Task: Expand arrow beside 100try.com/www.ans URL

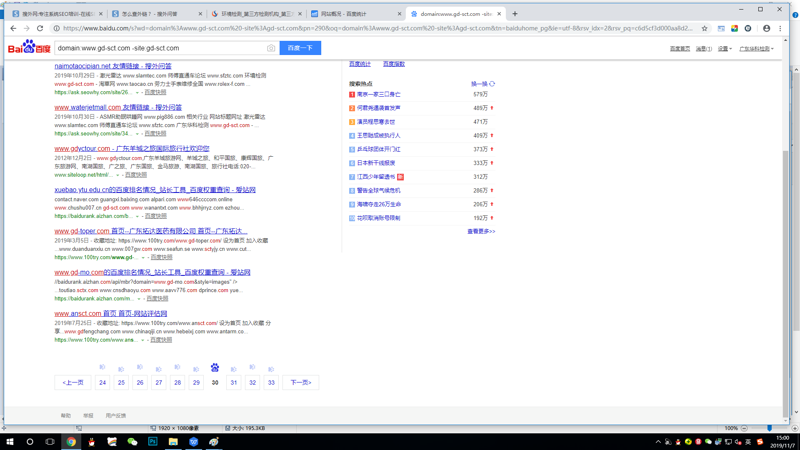Action: (x=143, y=340)
